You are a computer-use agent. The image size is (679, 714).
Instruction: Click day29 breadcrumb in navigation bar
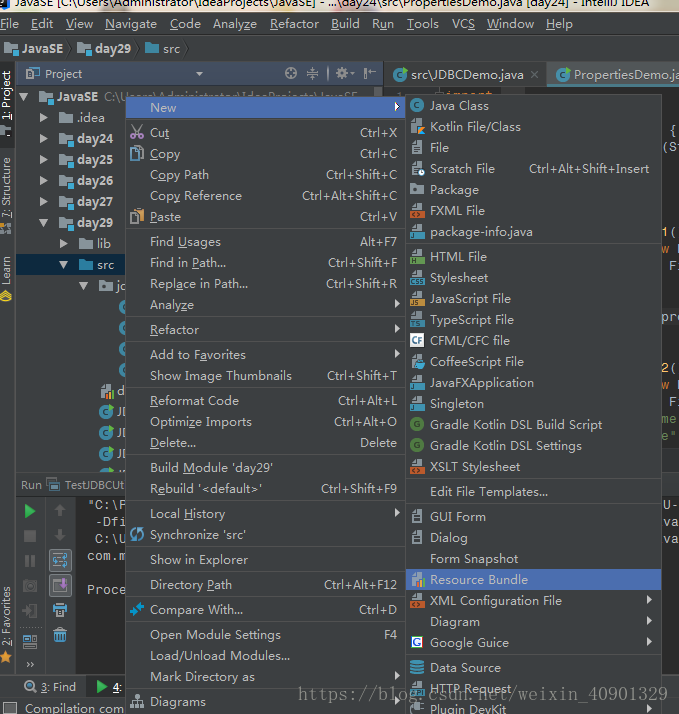click(104, 48)
